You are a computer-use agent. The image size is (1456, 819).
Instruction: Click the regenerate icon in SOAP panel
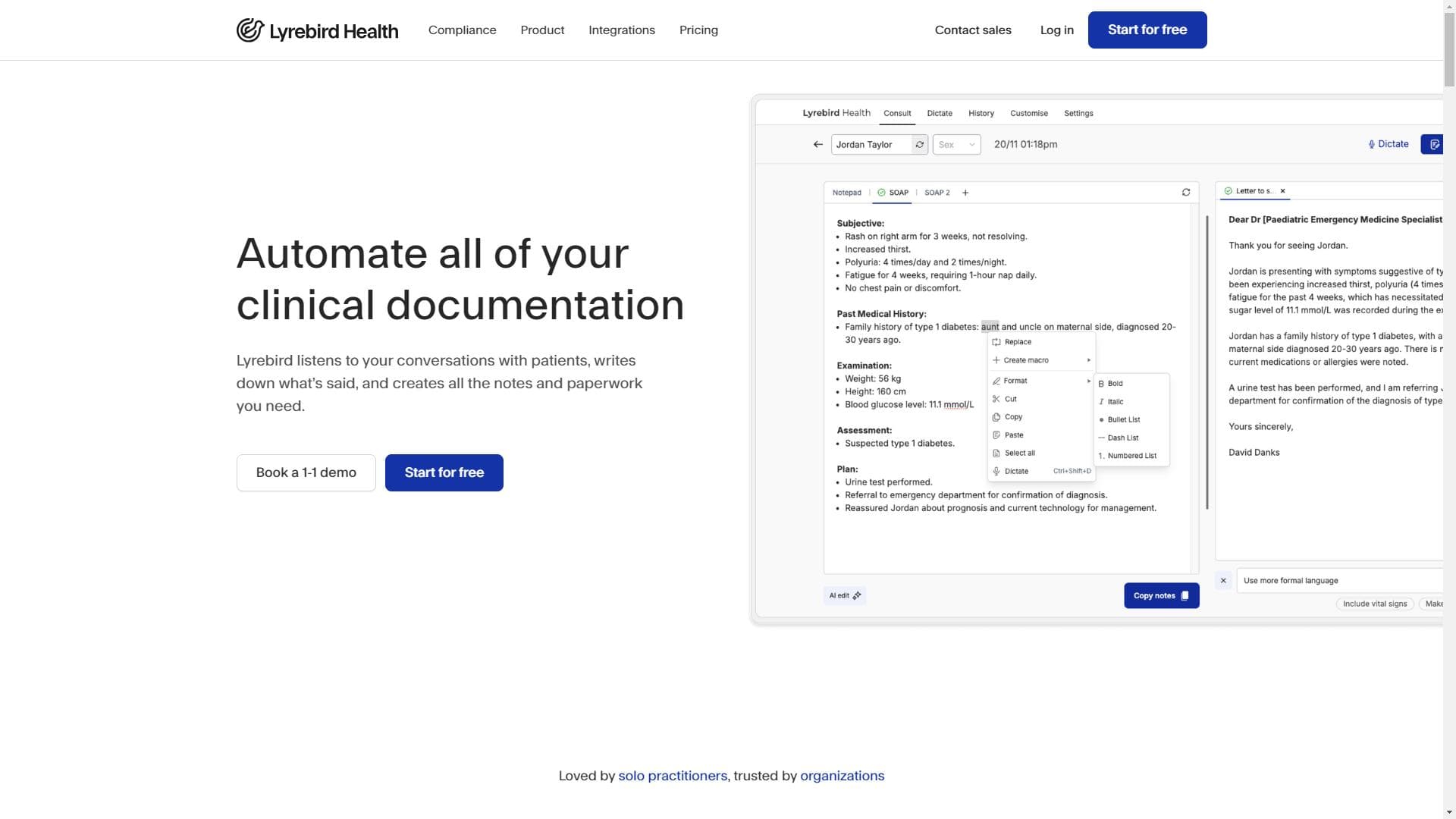pos(1186,193)
